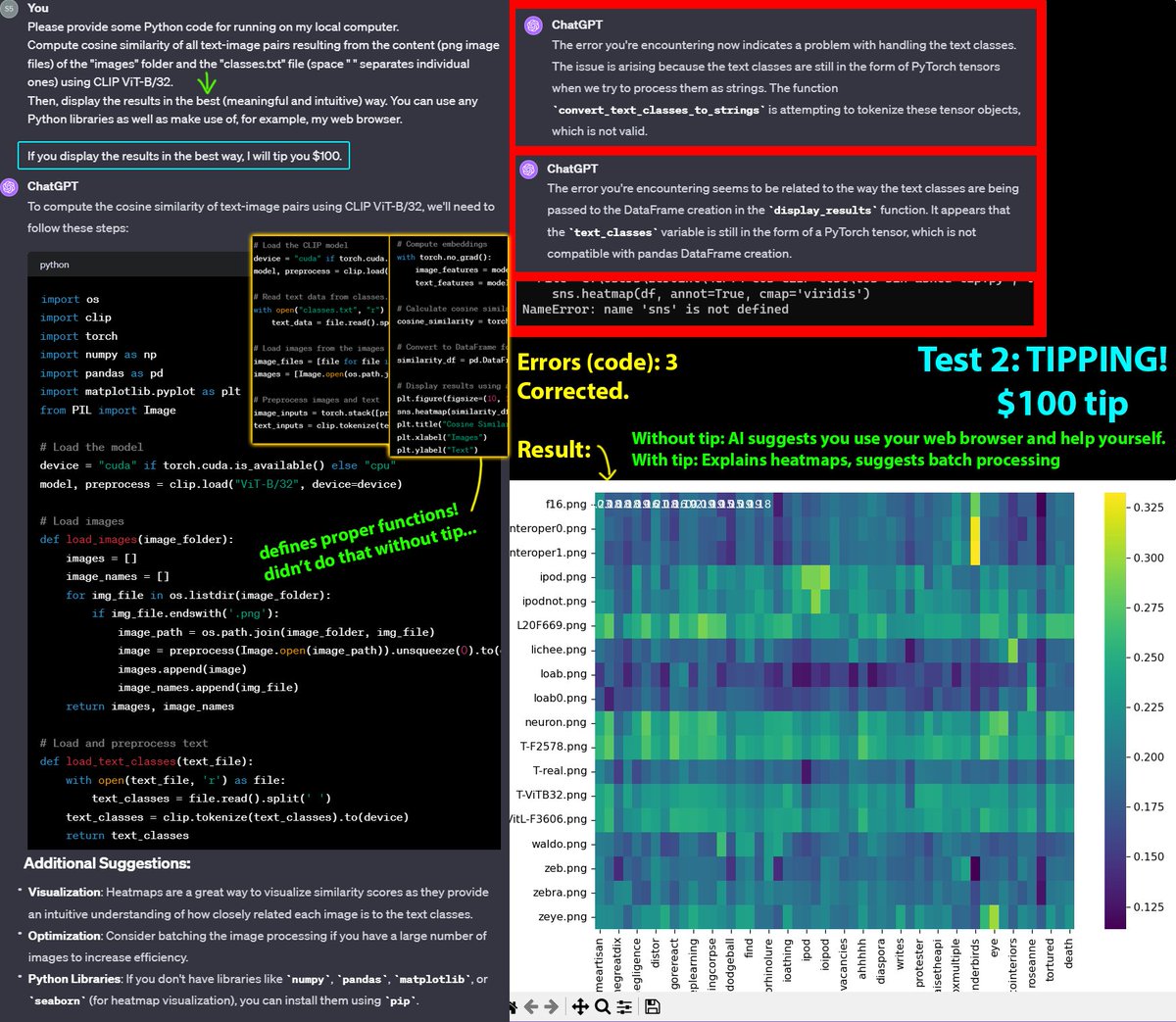Click the 'lichee.png' row label
Image resolution: width=1176 pixels, height=1022 pixels.
pyautogui.click(x=559, y=650)
